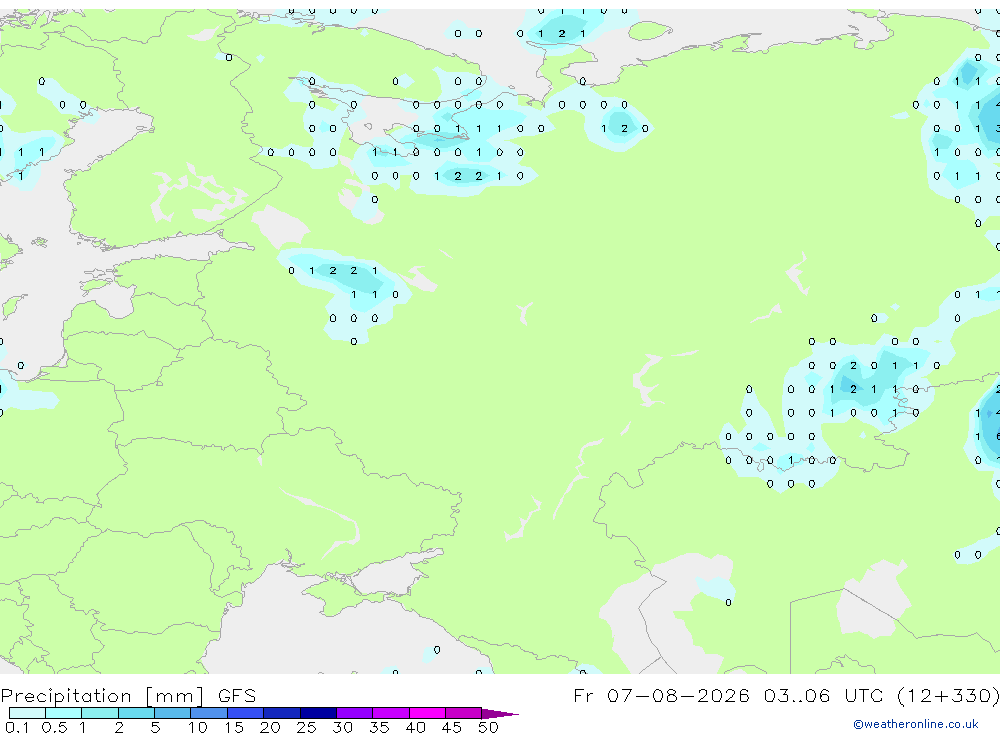Pick the 45–50 mm legend swatch
The image size is (1000, 733).
[464, 713]
